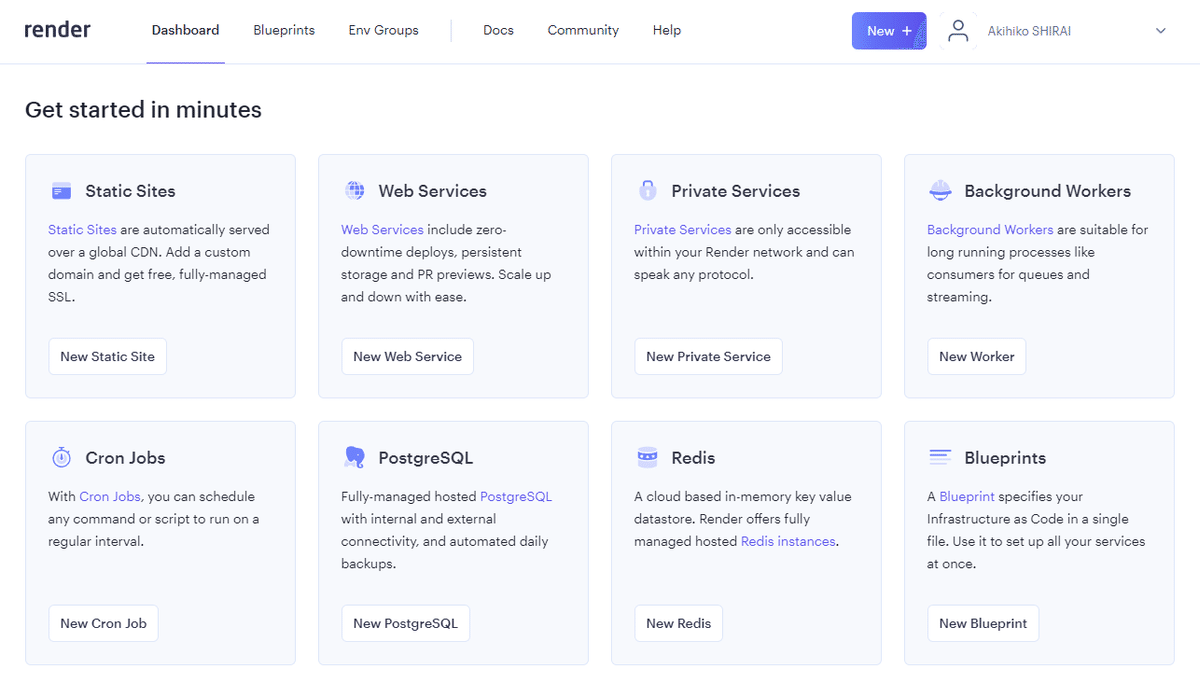Open the Cron Jobs text link
This screenshot has height=697, width=1200.
point(110,497)
